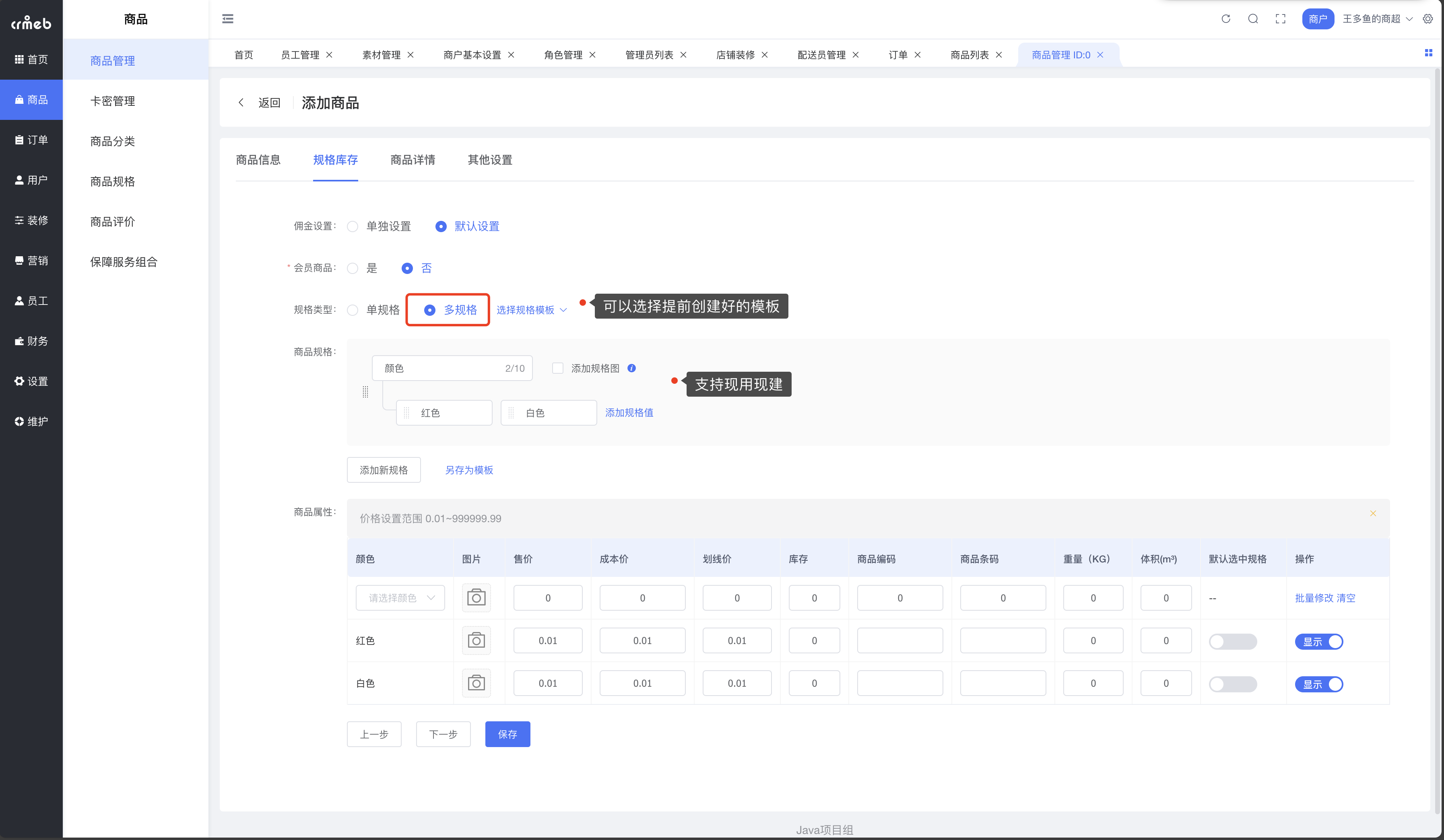Open the 商品列表 tab in the tab bar
The height and width of the screenshot is (840, 1444).
[970, 54]
